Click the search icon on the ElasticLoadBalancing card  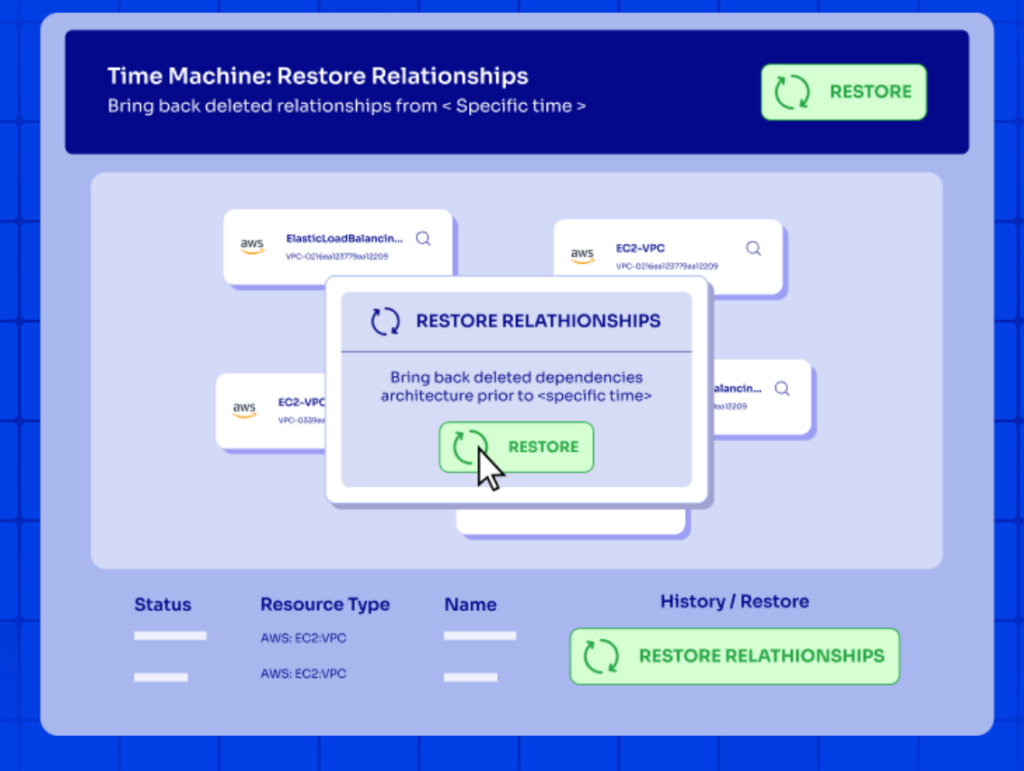[423, 238]
